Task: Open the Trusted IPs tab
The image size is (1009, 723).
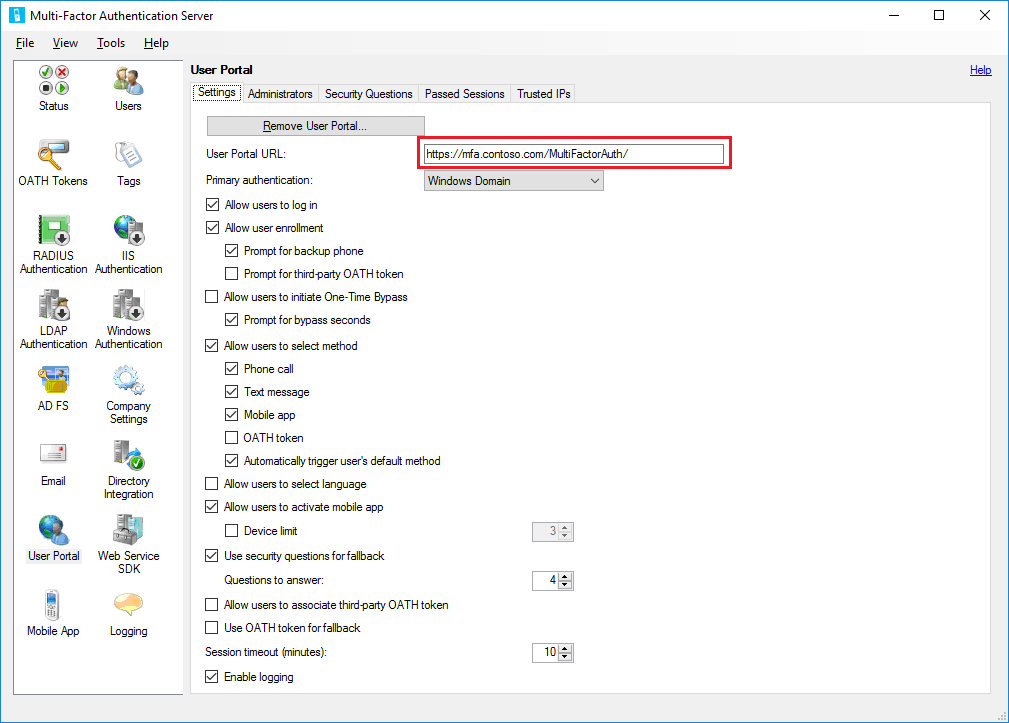Action: pos(542,93)
